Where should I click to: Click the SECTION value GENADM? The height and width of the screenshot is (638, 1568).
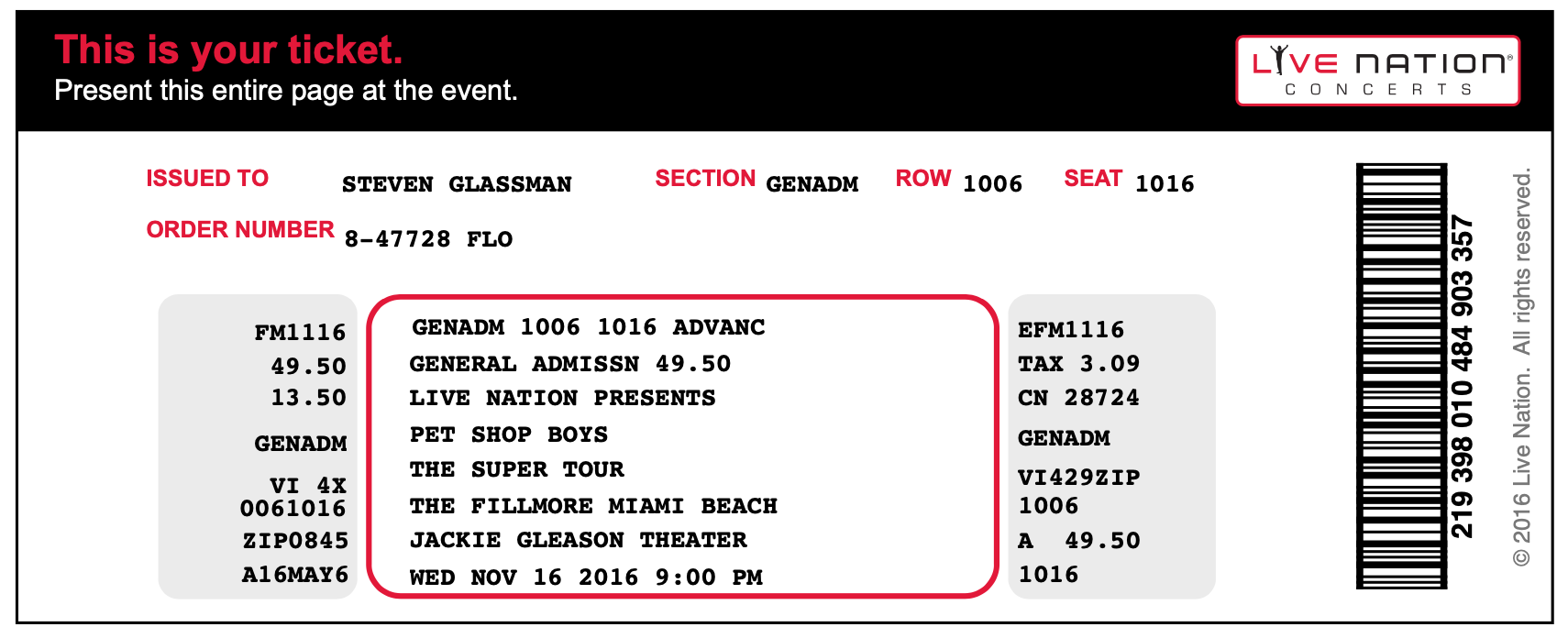click(x=812, y=184)
